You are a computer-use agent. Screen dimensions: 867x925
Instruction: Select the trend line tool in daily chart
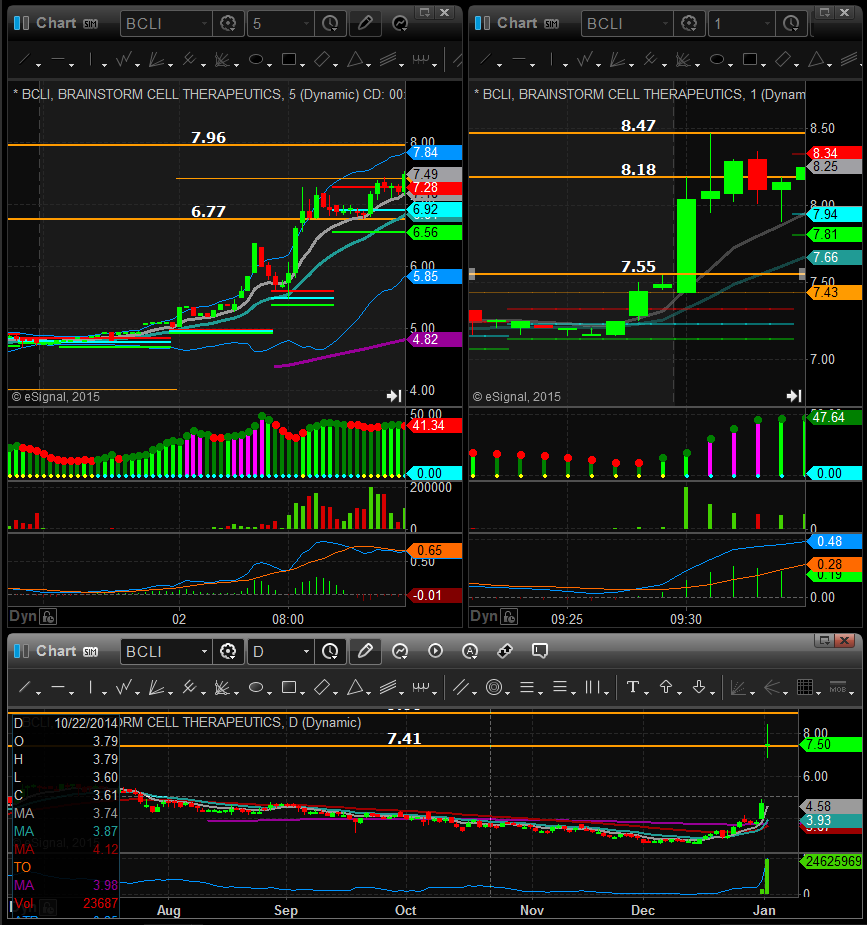(x=24, y=687)
